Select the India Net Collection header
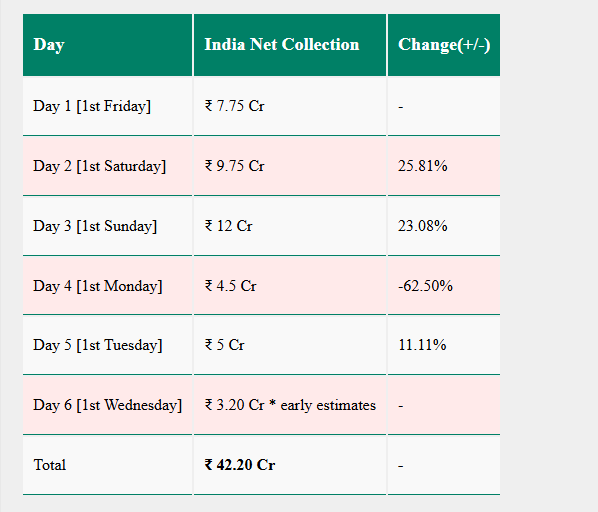The image size is (598, 512). click(x=290, y=45)
